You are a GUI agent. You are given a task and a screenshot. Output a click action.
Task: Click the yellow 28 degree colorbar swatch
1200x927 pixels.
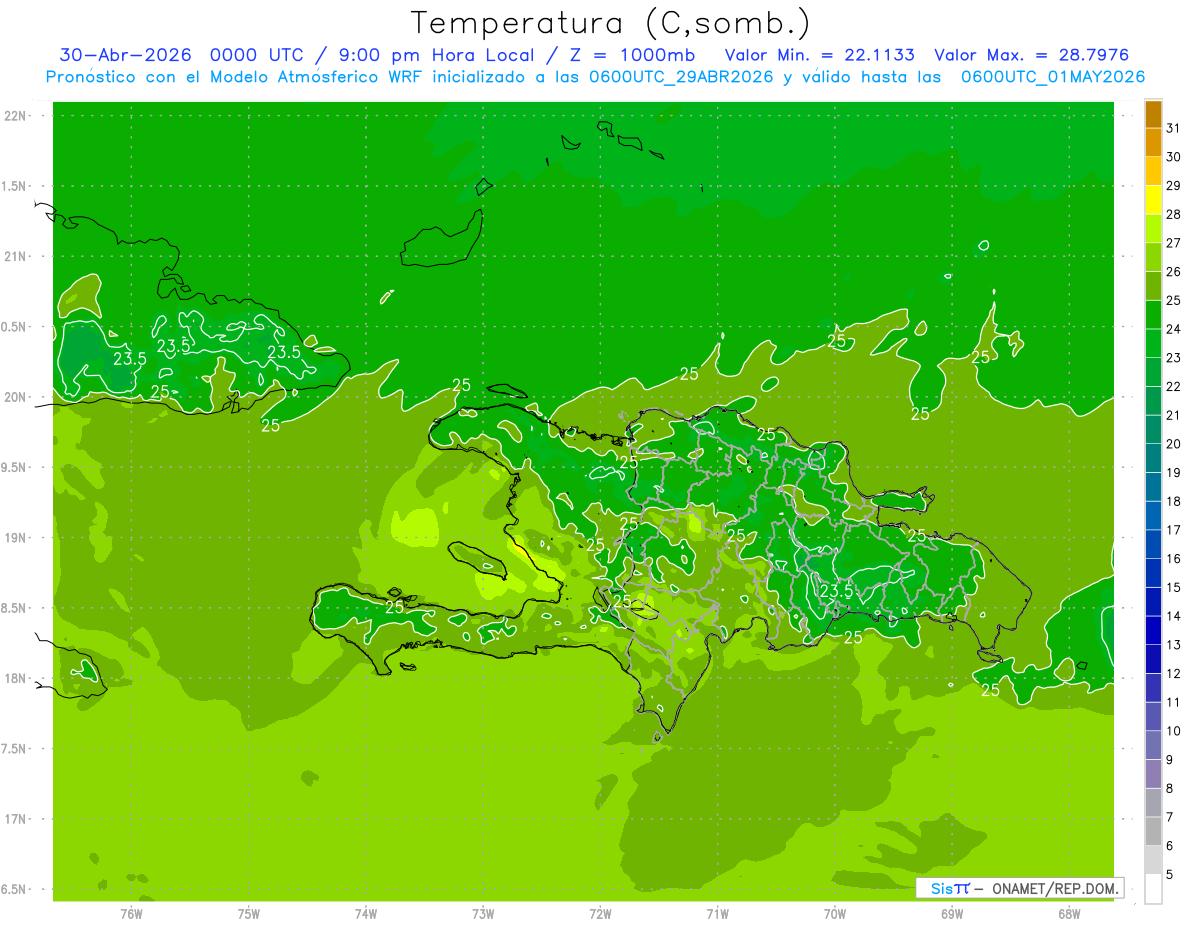(x=1153, y=201)
